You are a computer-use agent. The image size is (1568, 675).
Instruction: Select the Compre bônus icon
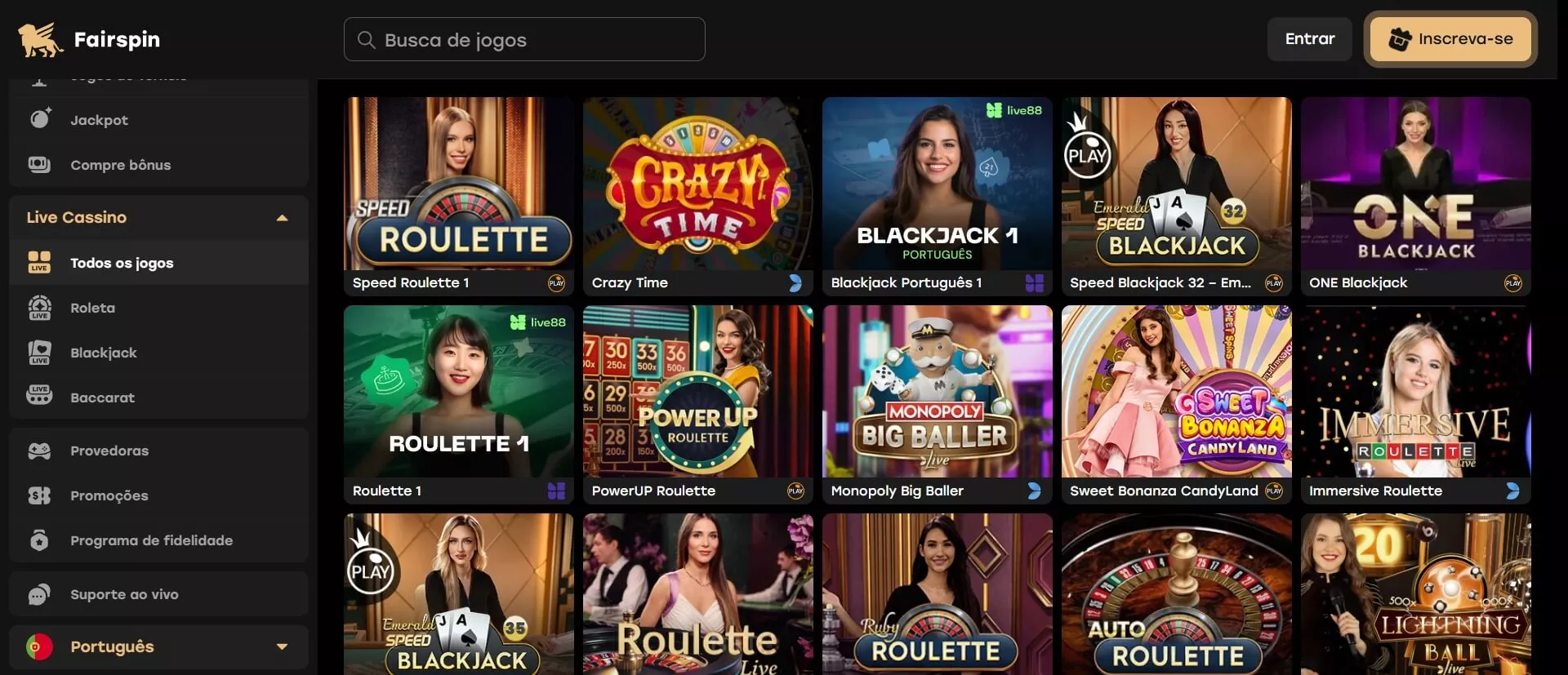point(39,164)
